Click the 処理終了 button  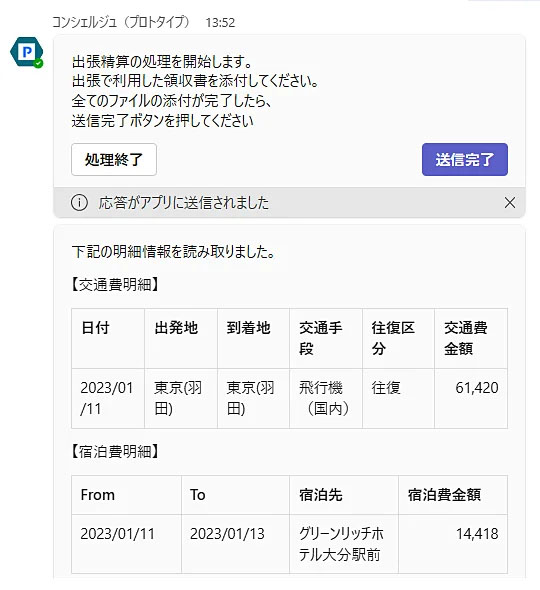pyautogui.click(x=114, y=159)
